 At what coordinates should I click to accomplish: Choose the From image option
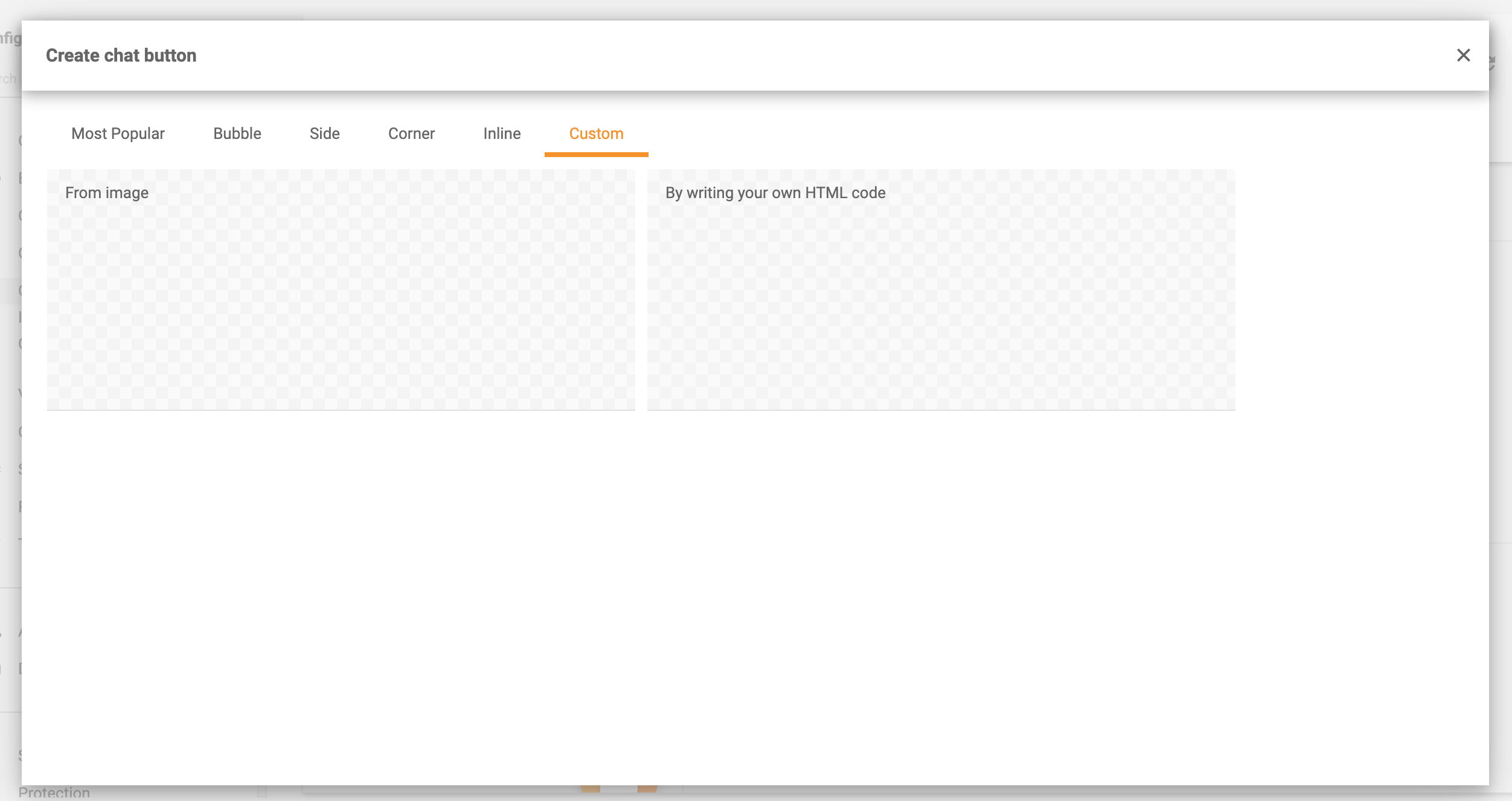(341, 290)
